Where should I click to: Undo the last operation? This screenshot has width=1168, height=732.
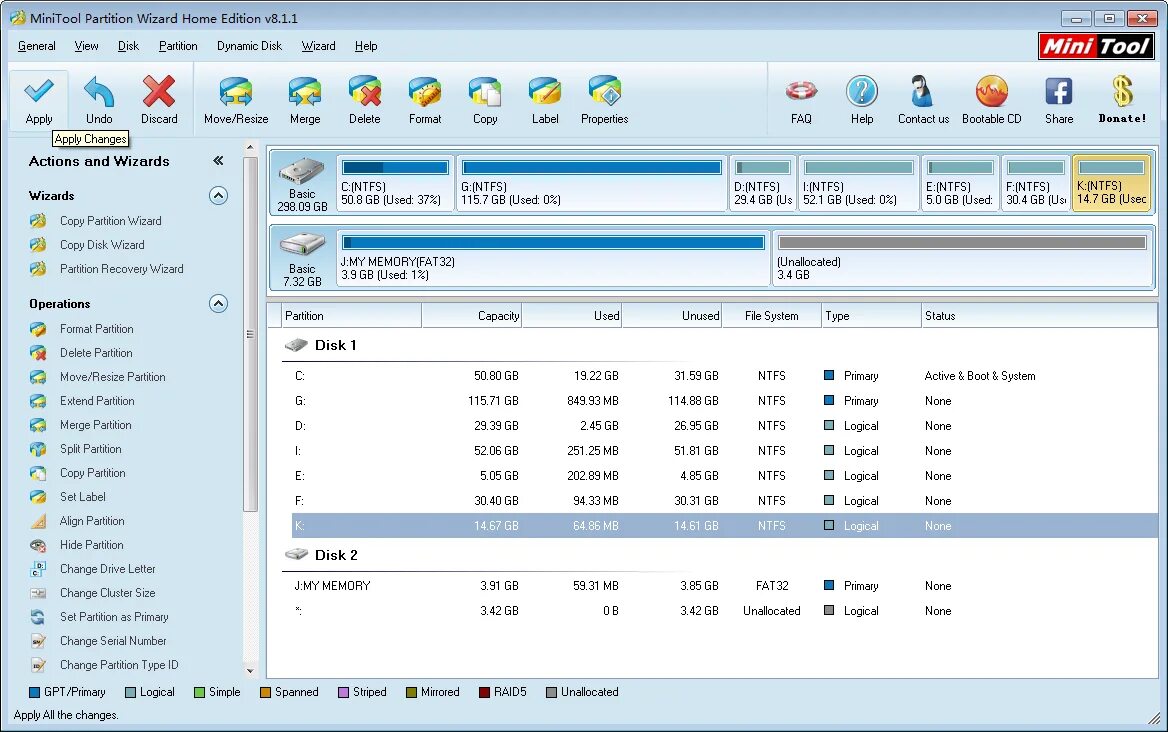tap(98, 99)
